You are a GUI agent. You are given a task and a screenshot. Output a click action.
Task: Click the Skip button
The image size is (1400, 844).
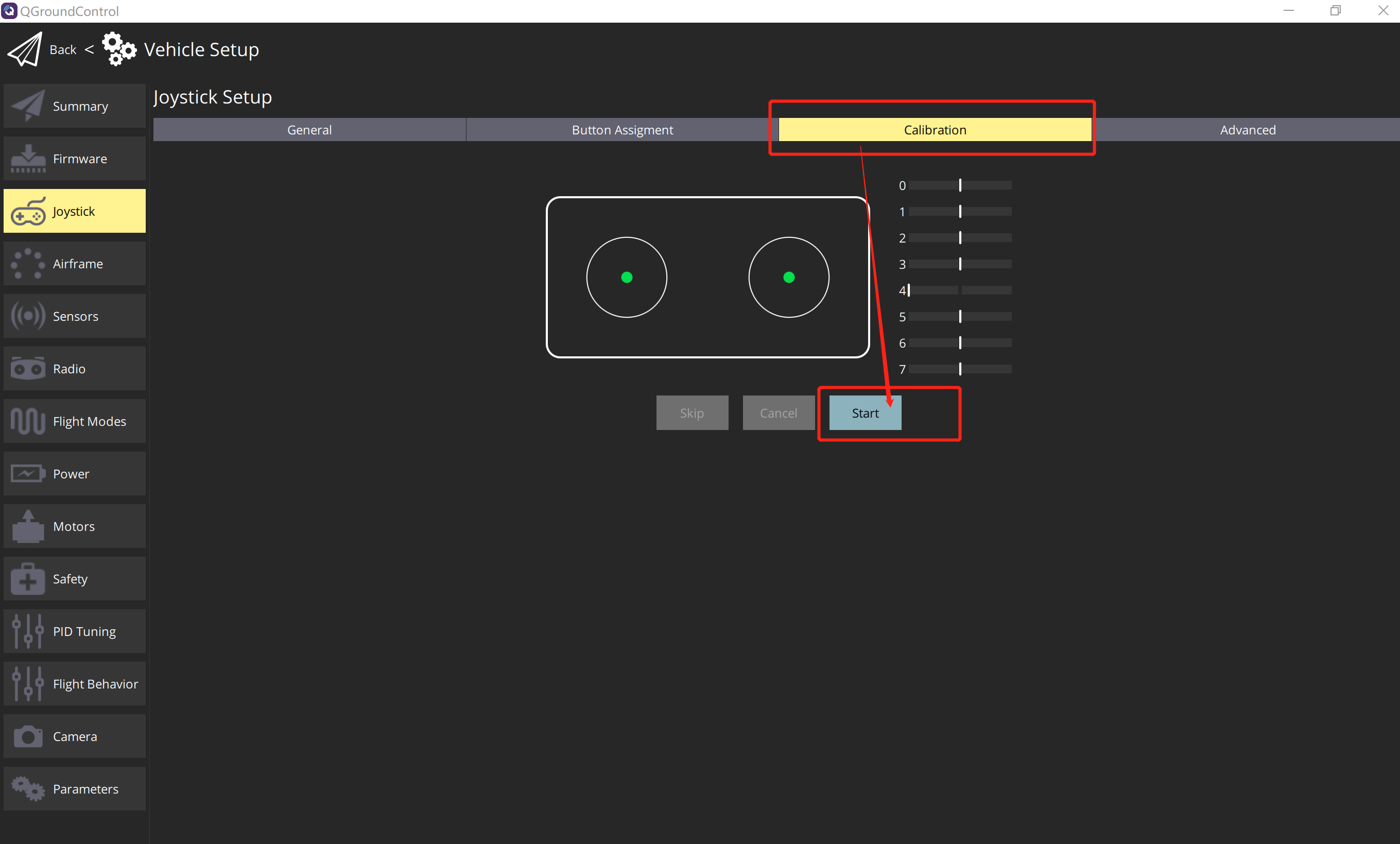click(x=692, y=412)
